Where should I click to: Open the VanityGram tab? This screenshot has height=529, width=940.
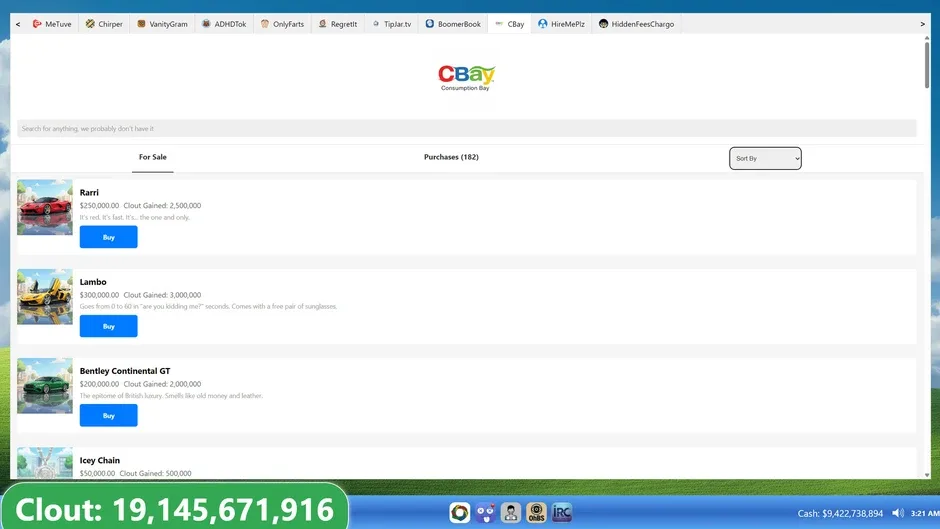click(162, 24)
